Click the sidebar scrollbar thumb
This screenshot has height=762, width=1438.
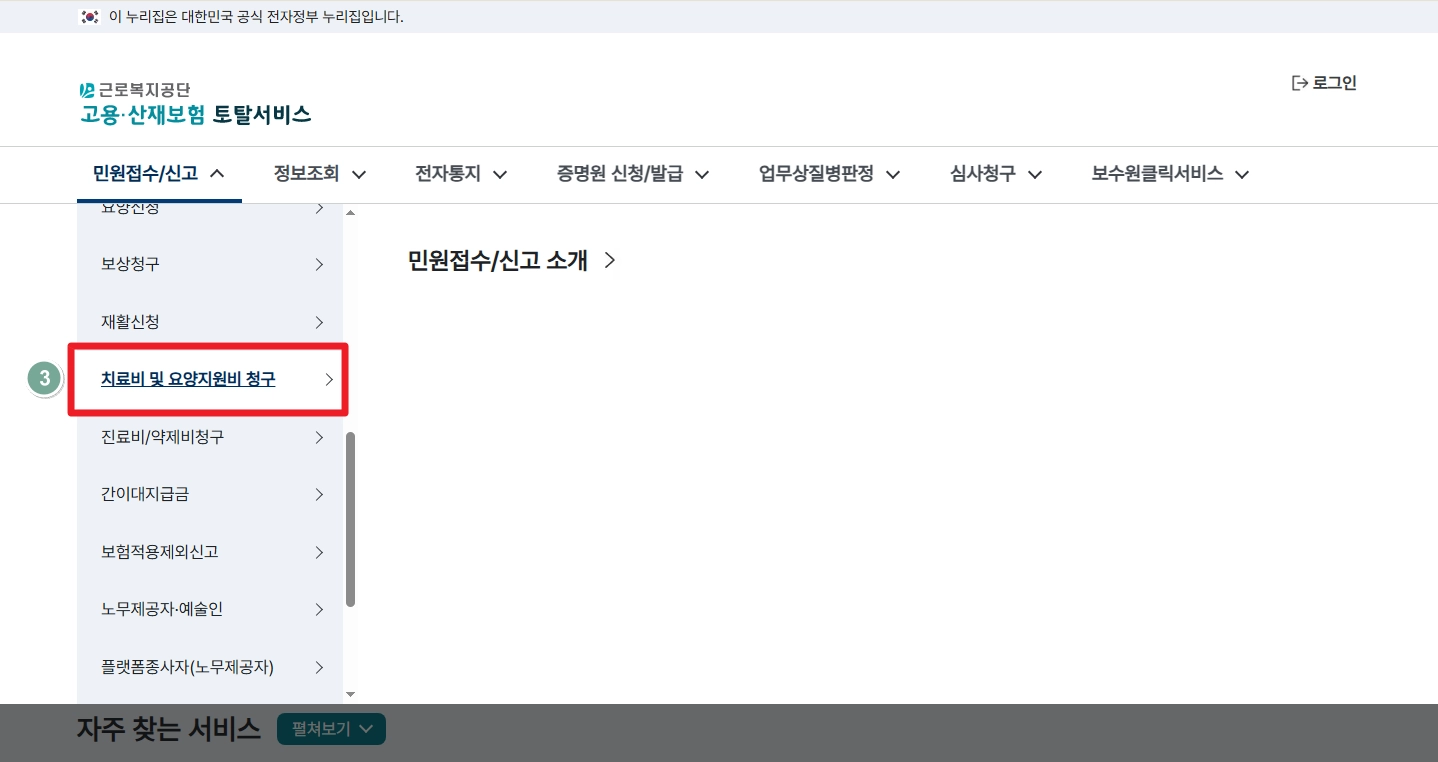pos(352,515)
